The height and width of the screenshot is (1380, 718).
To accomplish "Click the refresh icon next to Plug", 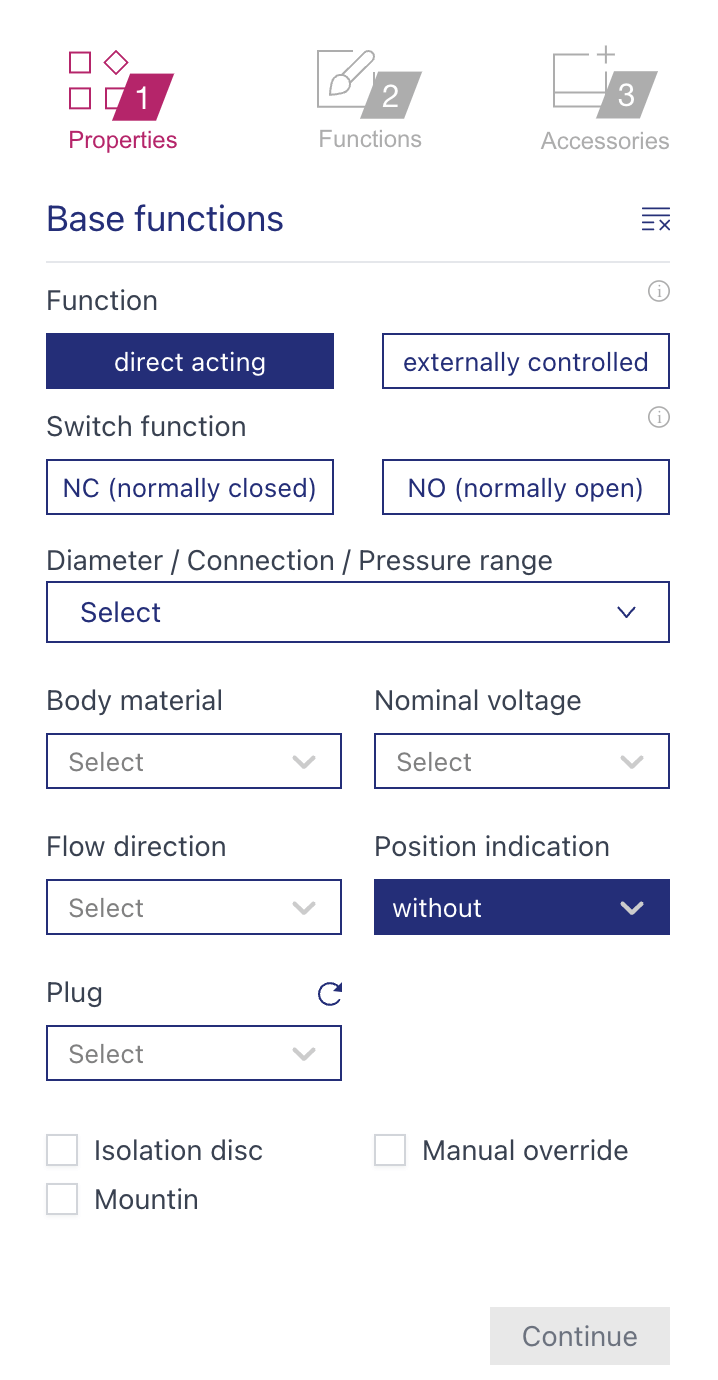I will tap(329, 994).
